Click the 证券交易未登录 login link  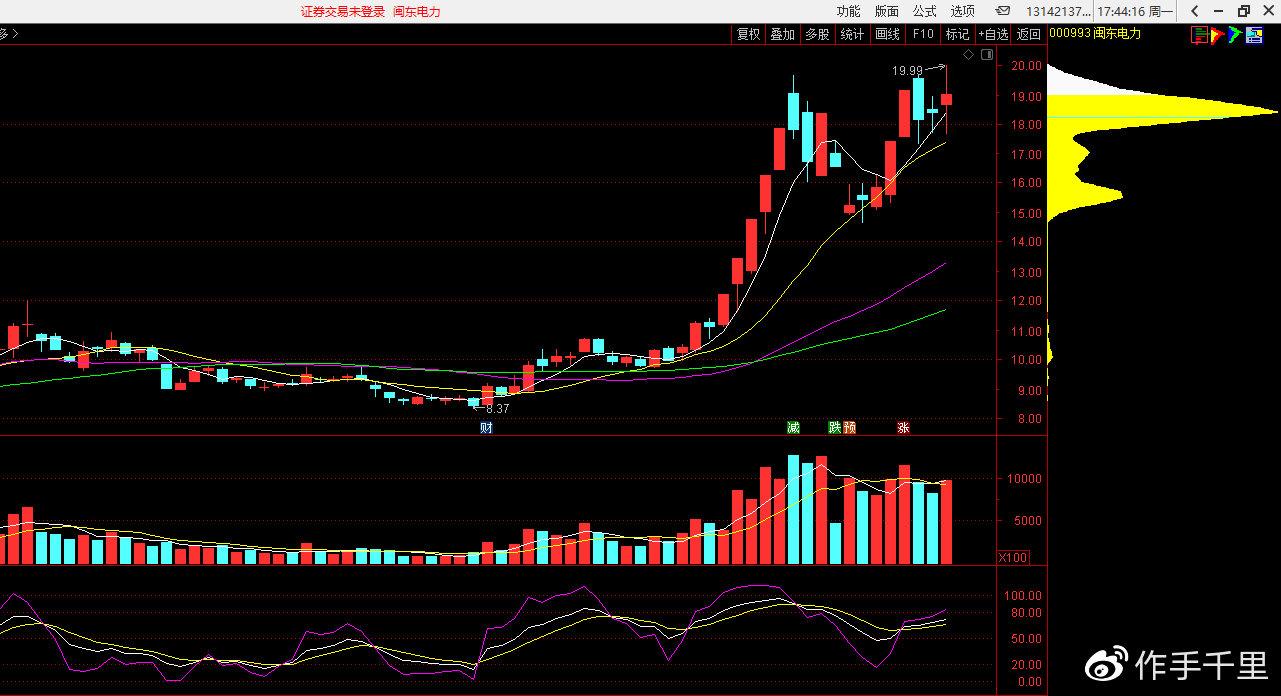tap(342, 12)
